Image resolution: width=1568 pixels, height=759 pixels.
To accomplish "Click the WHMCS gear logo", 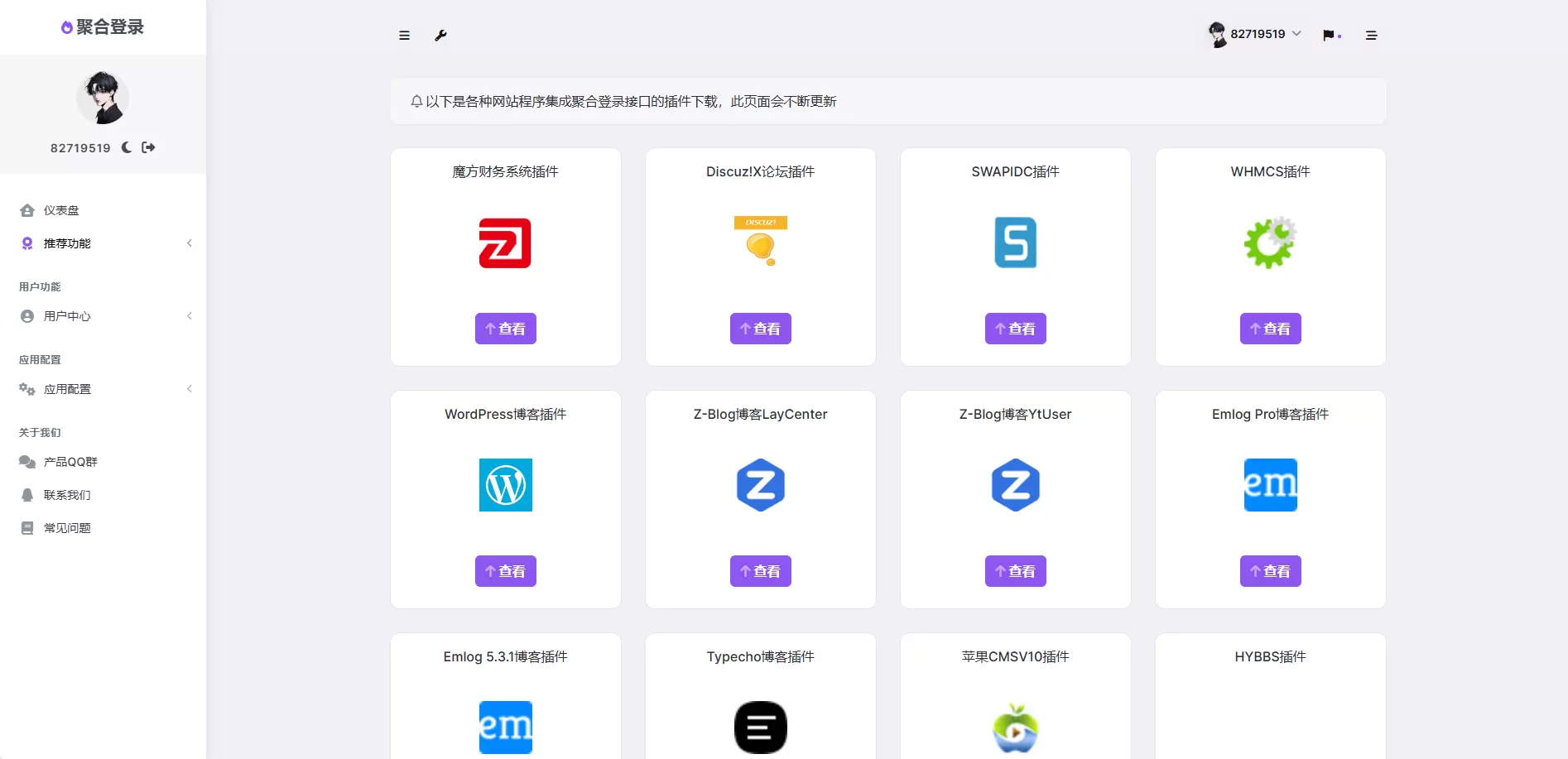I will [x=1271, y=243].
